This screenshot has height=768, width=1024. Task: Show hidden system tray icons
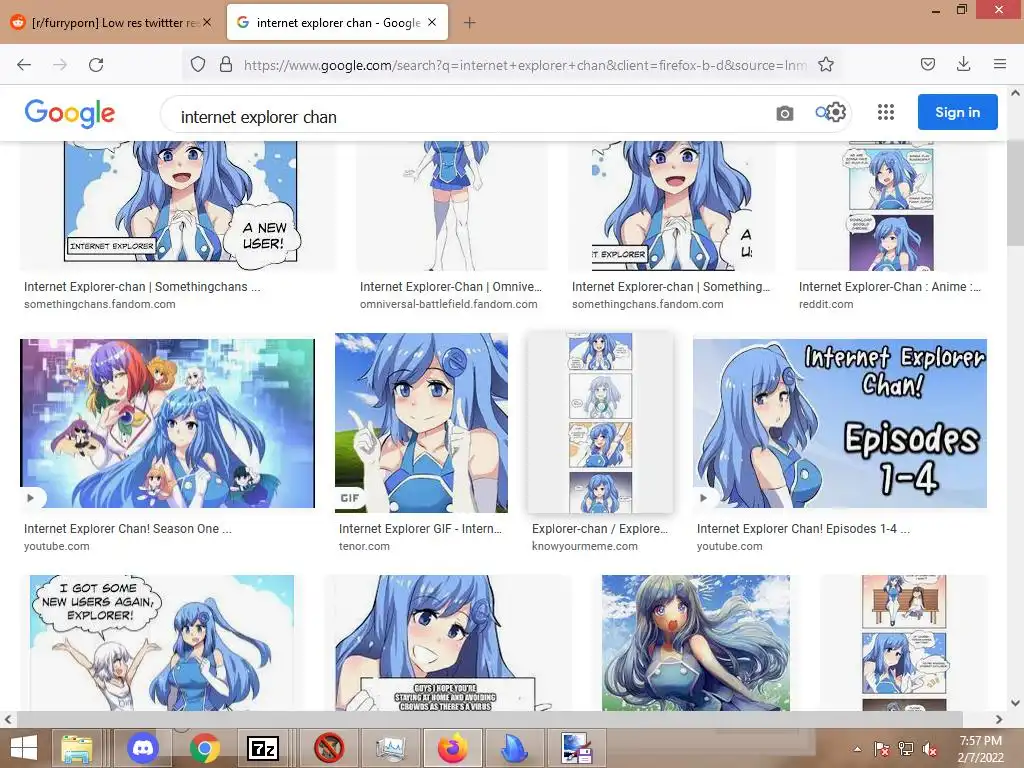point(857,748)
